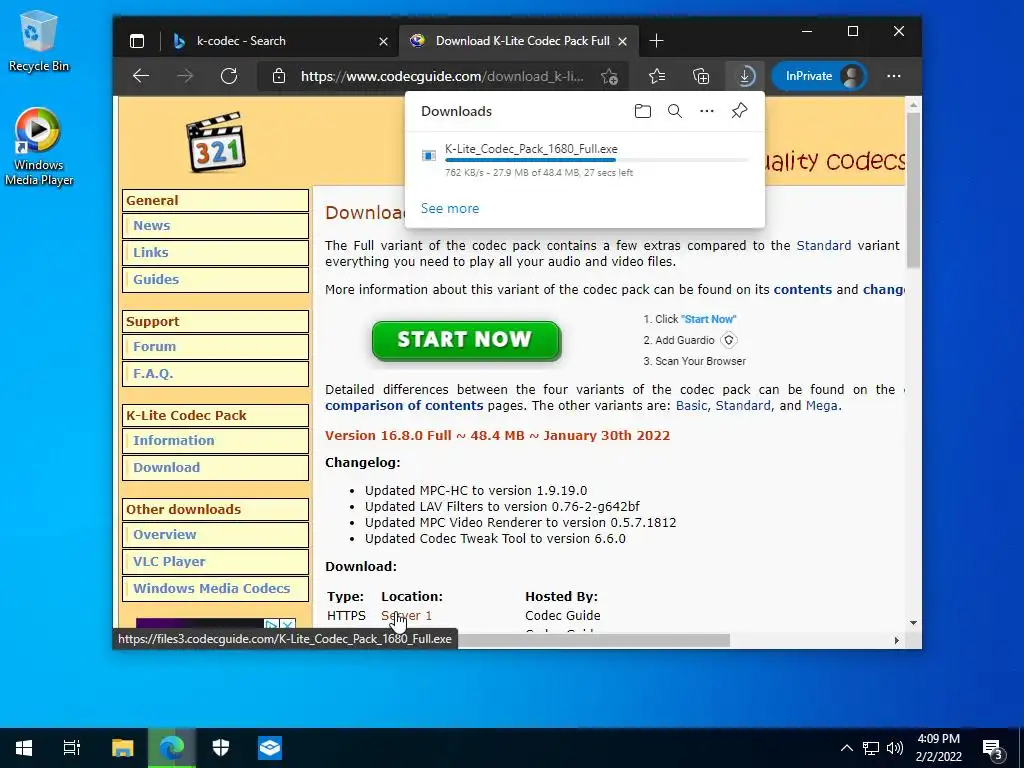Viewport: 1024px width, 768px height.
Task: Open downloads folder icon in Downloads panel
Action: (643, 111)
